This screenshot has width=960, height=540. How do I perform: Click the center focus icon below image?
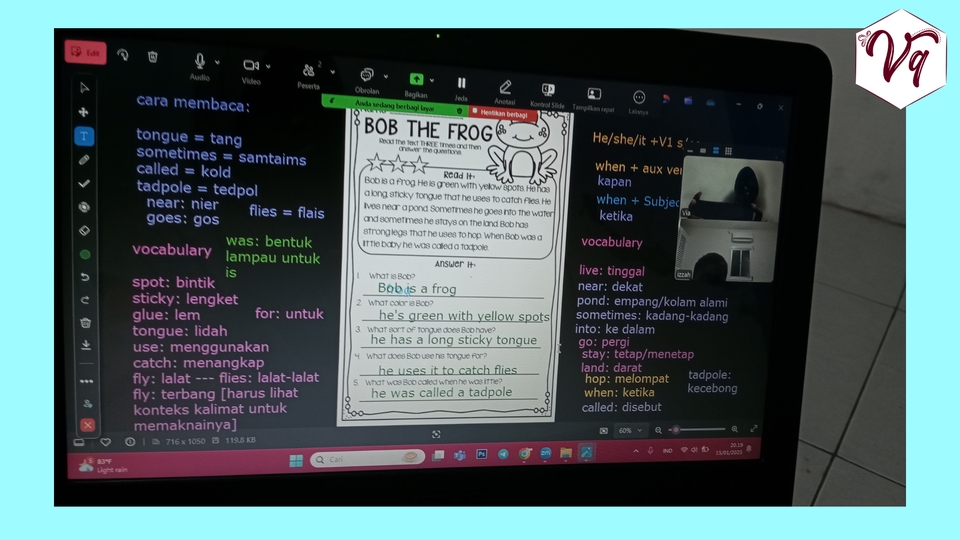click(436, 434)
